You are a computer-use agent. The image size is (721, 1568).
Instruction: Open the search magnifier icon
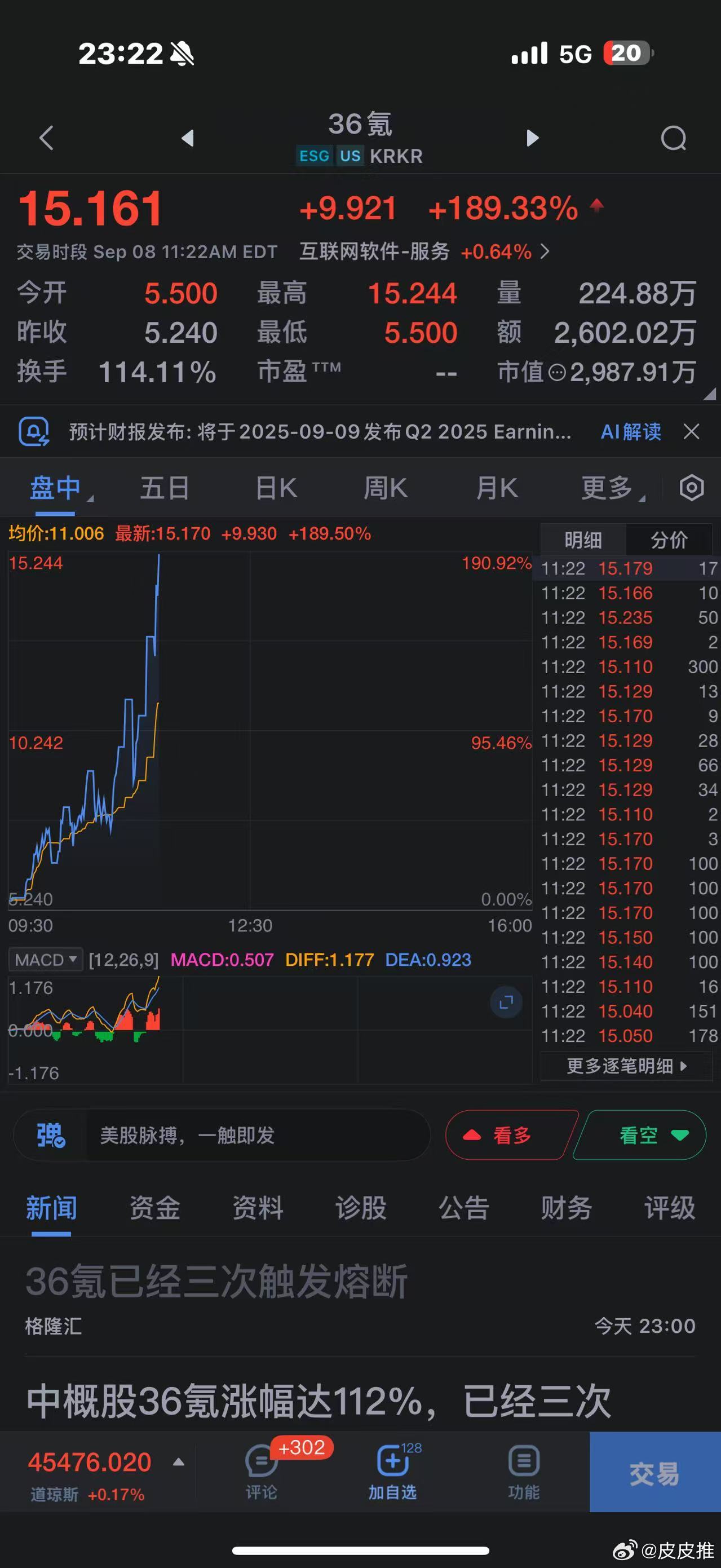click(674, 138)
